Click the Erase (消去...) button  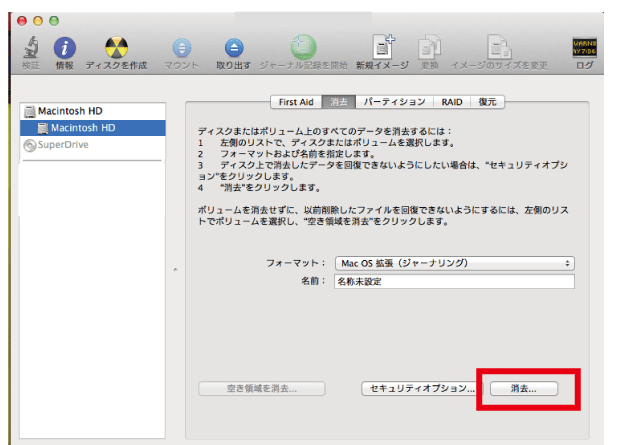coord(524,389)
